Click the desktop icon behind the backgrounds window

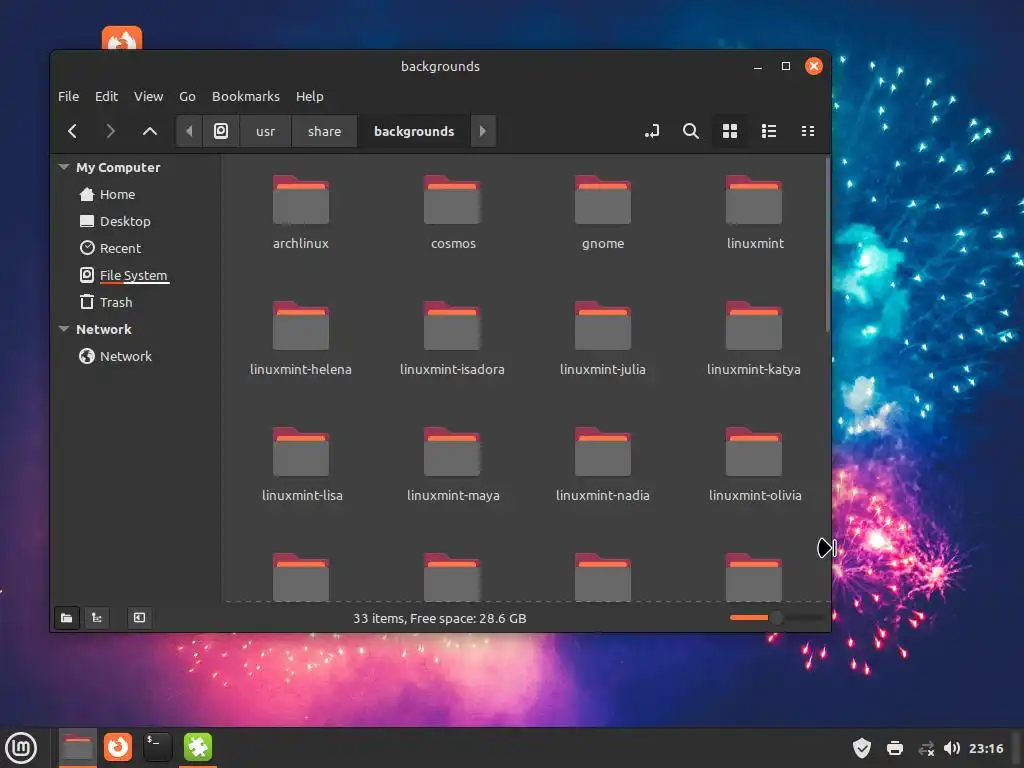(122, 38)
